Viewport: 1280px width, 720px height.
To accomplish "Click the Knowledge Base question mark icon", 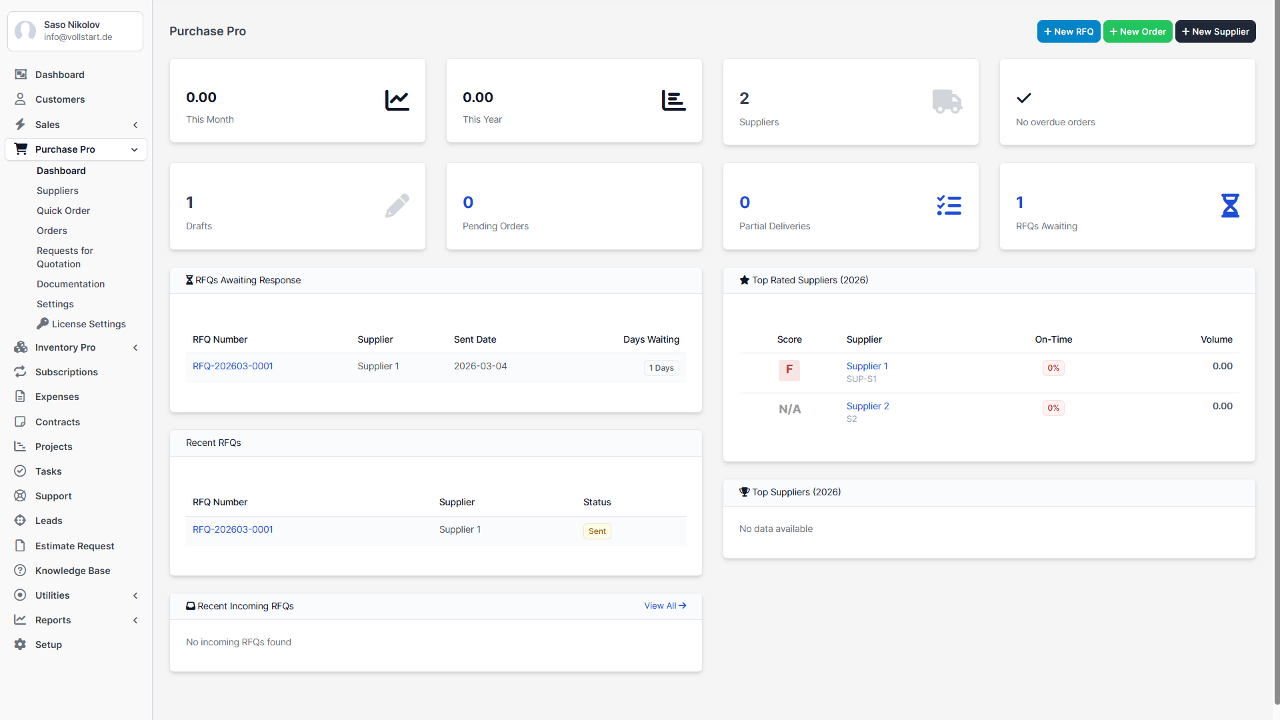I will point(20,570).
